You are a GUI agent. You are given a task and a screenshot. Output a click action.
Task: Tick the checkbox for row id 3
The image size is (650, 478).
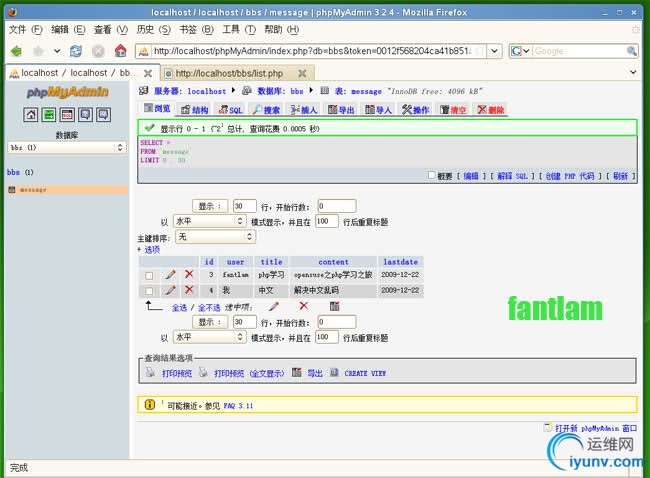pos(149,275)
